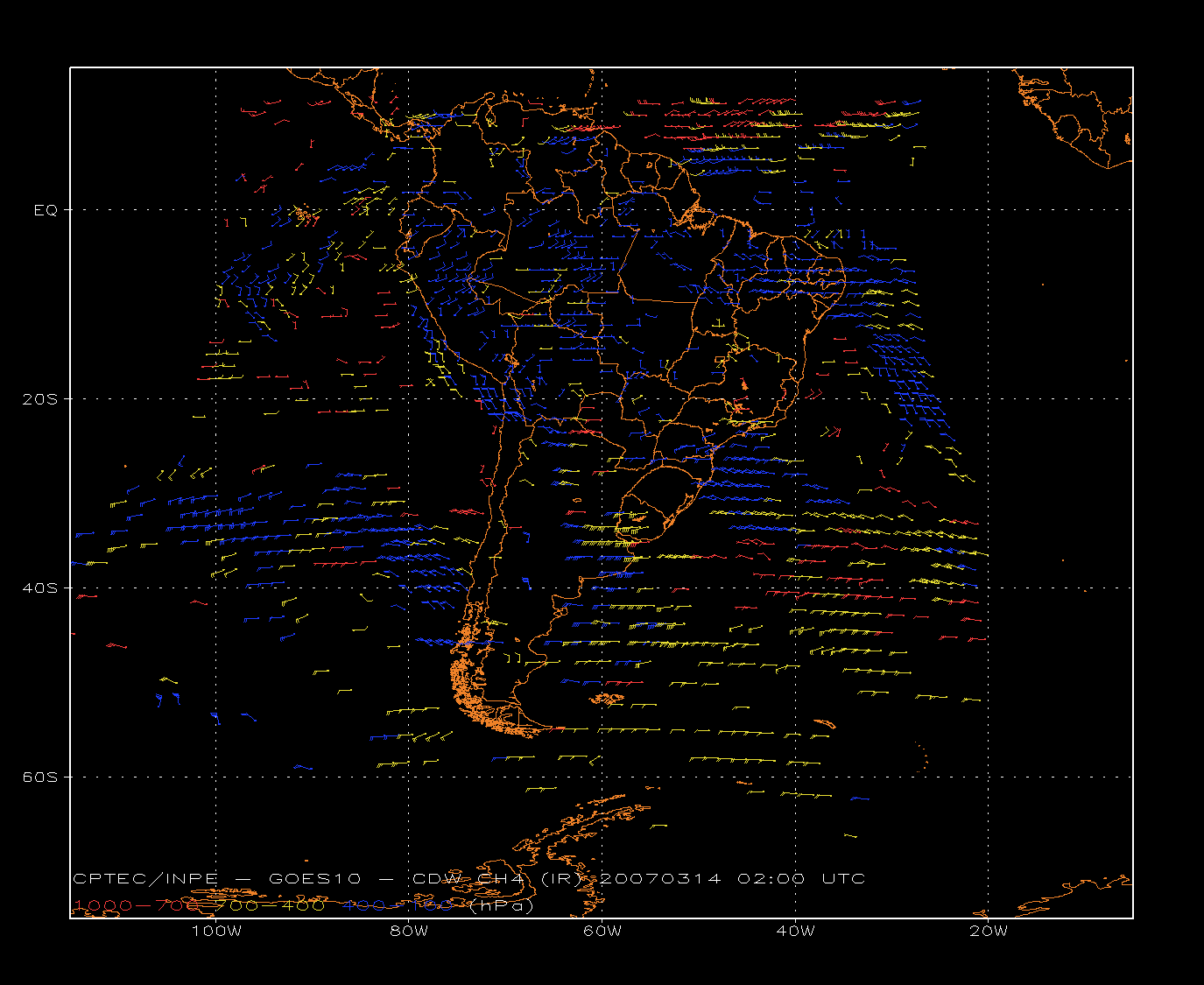Click the 60S latitude label
The height and width of the screenshot is (985, 1204).
click(x=39, y=777)
